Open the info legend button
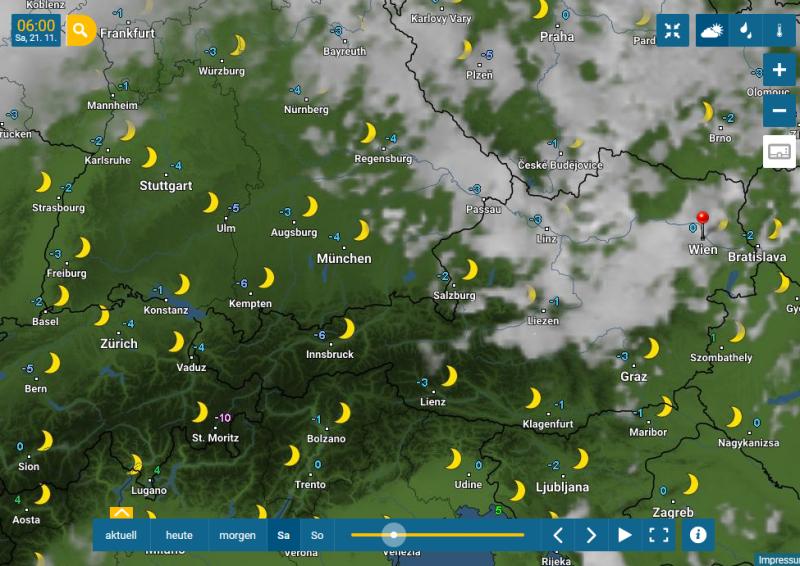The width and height of the screenshot is (800, 566). coord(698,535)
